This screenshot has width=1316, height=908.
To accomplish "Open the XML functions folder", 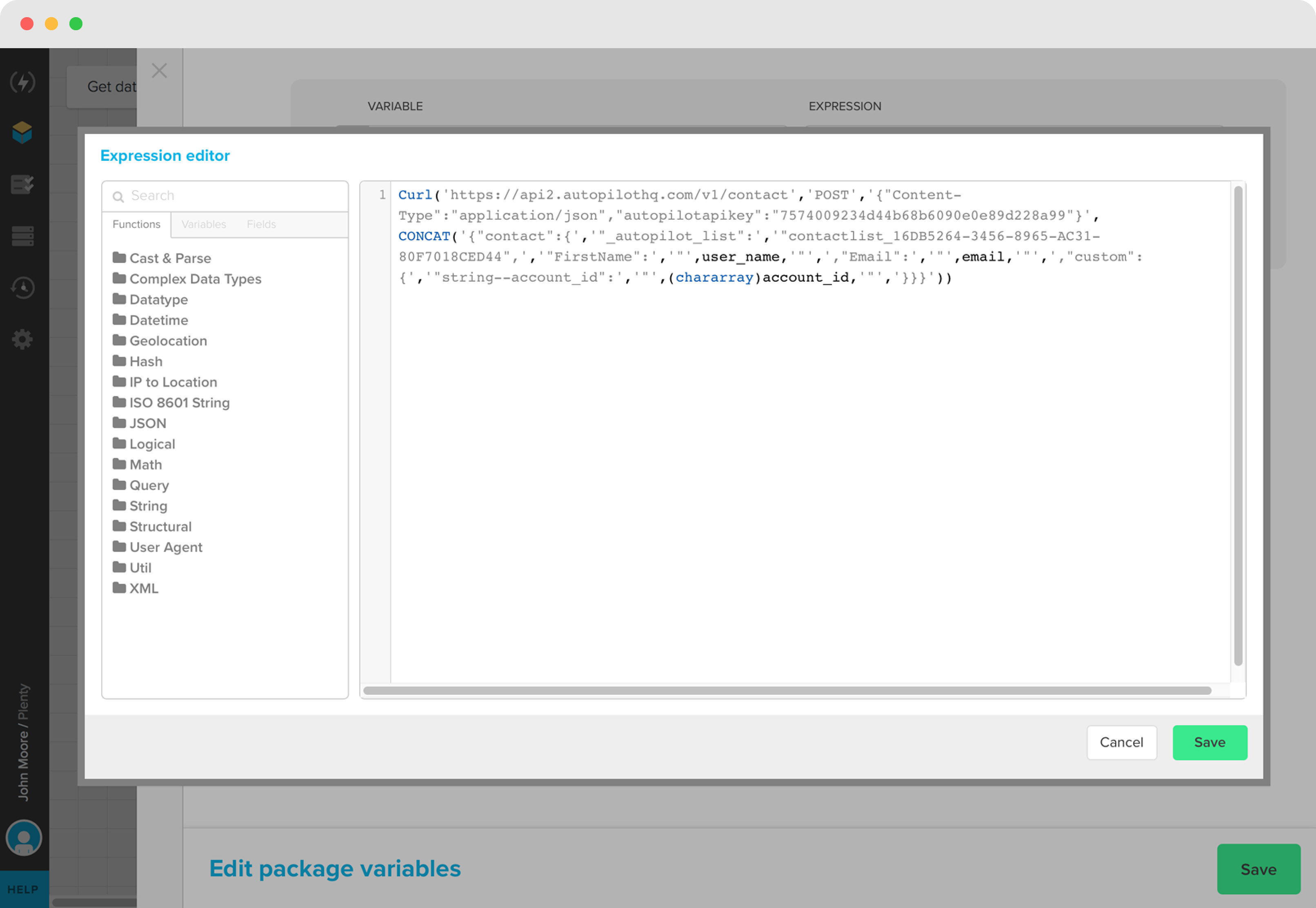I will (x=136, y=588).
